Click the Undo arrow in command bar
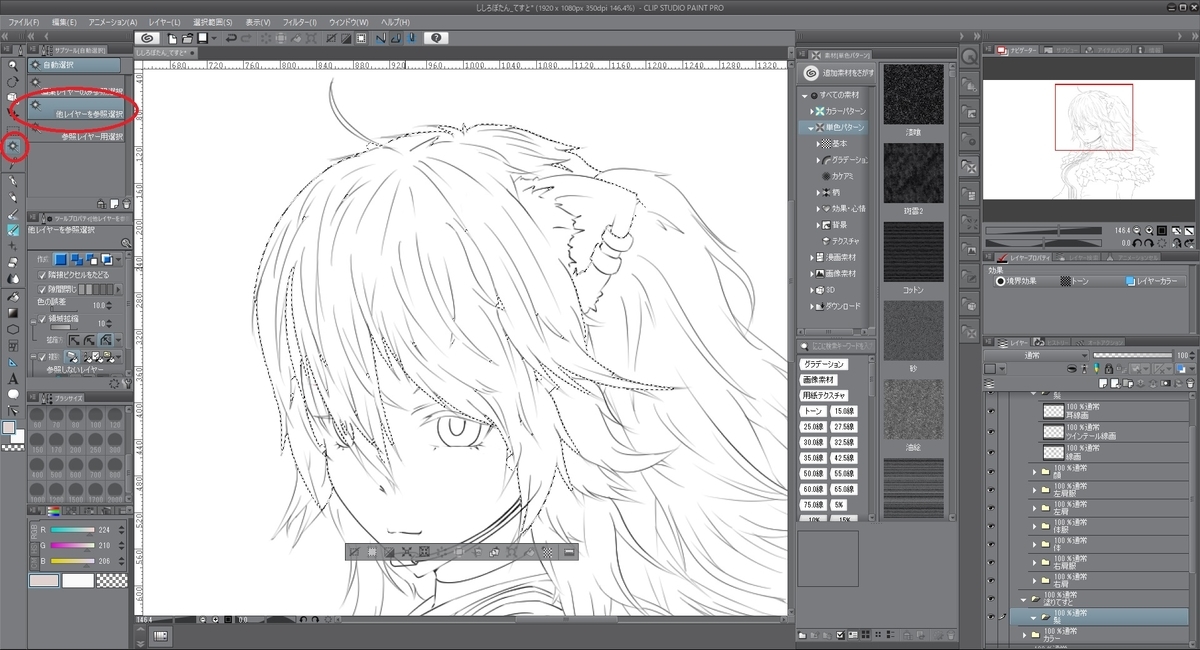The image size is (1200, 650). (231, 38)
